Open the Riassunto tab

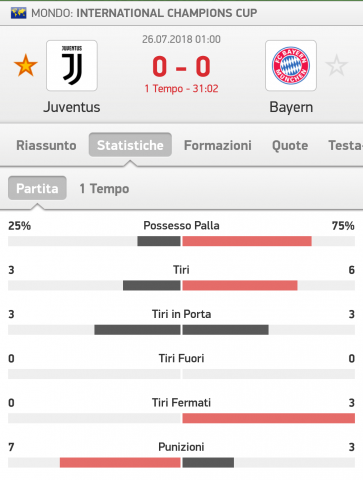46,145
